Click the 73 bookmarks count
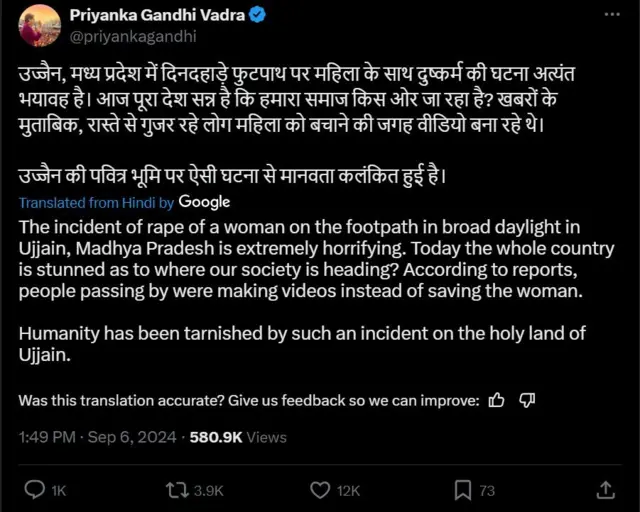This screenshot has height=512, width=640. point(487,490)
